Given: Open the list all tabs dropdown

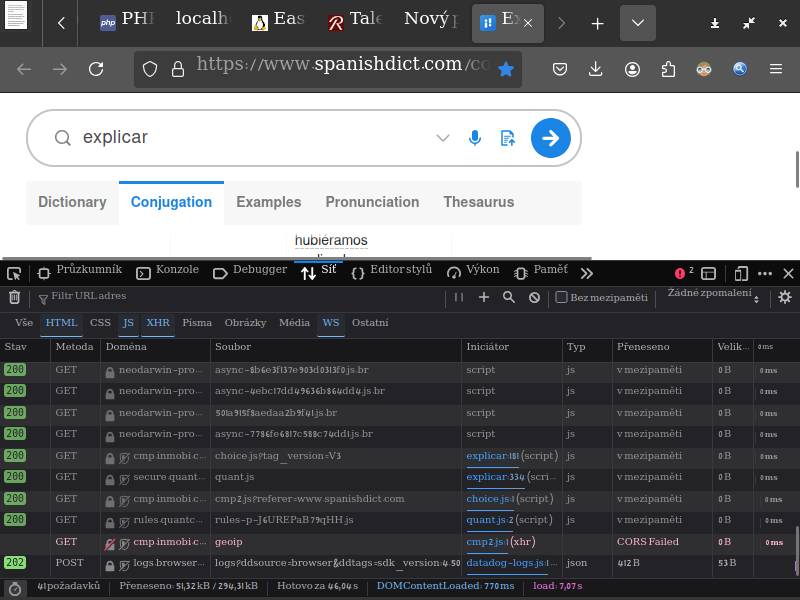Looking at the screenshot, I should coord(638,23).
